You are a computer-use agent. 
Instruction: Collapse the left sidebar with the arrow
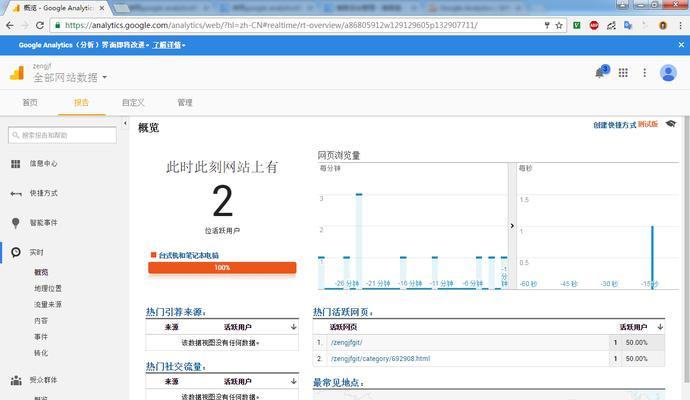tap(125, 124)
